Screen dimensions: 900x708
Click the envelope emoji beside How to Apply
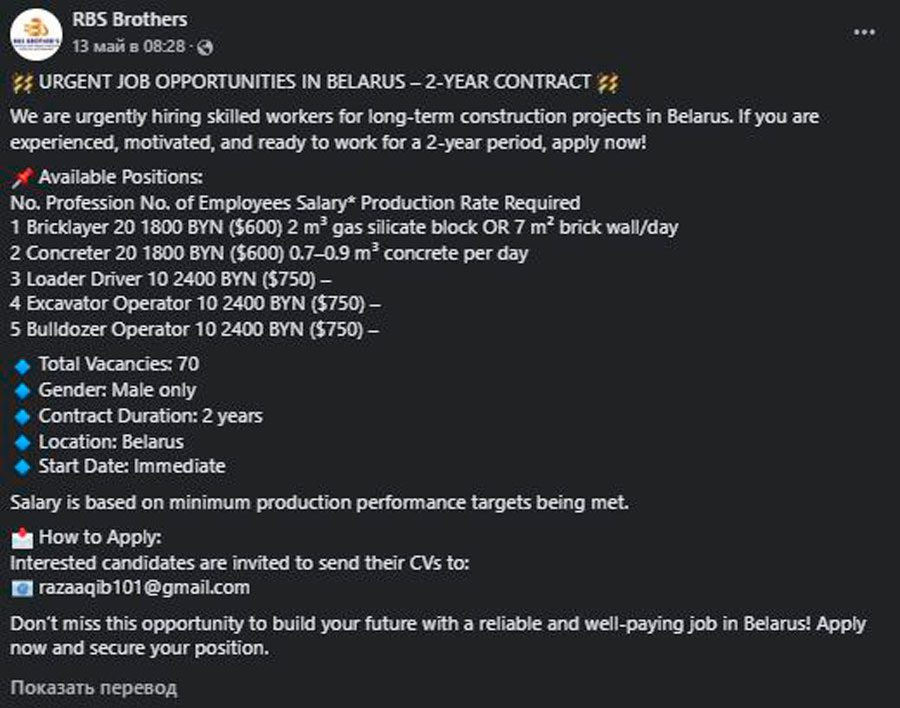click(x=22, y=538)
